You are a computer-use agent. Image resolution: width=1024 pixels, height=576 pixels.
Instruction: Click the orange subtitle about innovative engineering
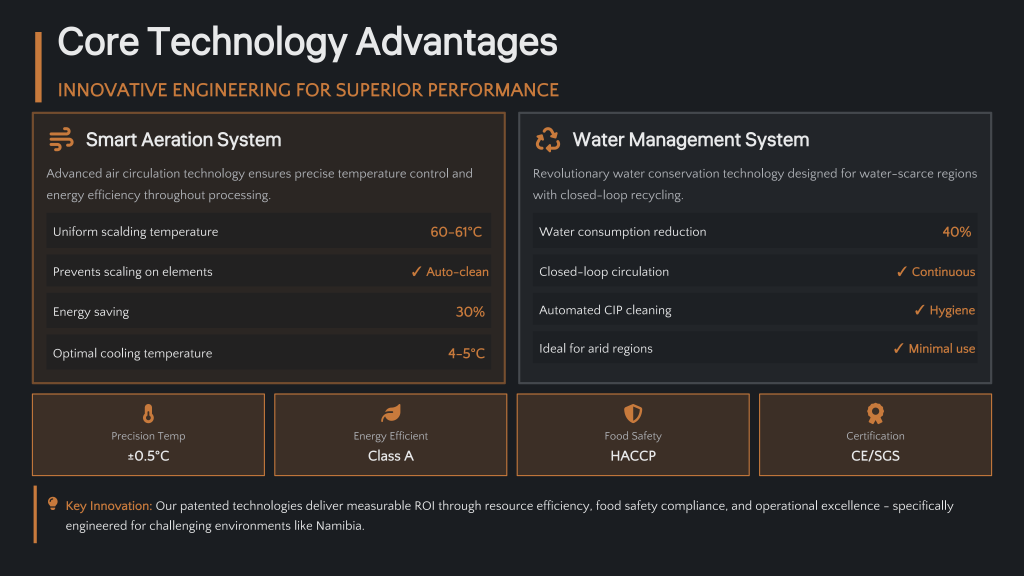308,90
